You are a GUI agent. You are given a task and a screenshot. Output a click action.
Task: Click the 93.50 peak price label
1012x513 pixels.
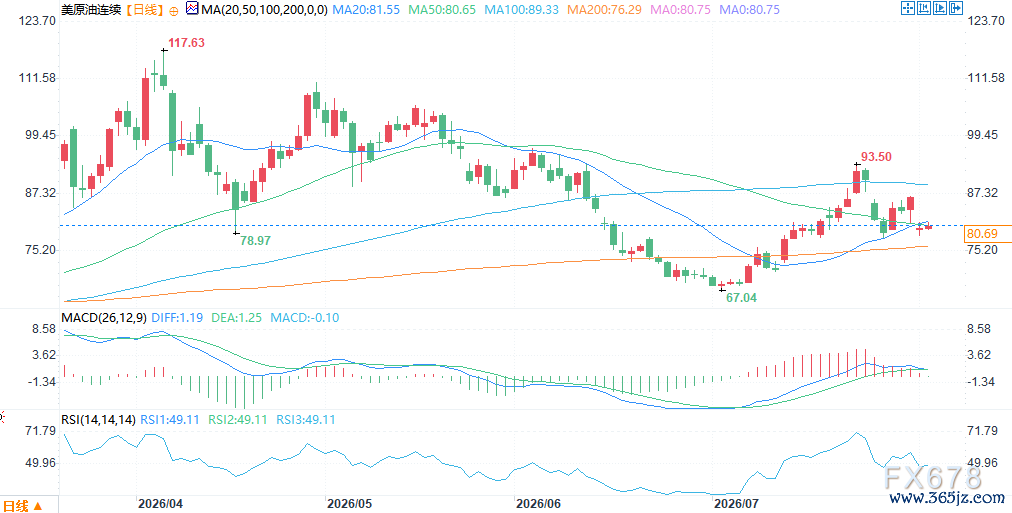point(876,157)
